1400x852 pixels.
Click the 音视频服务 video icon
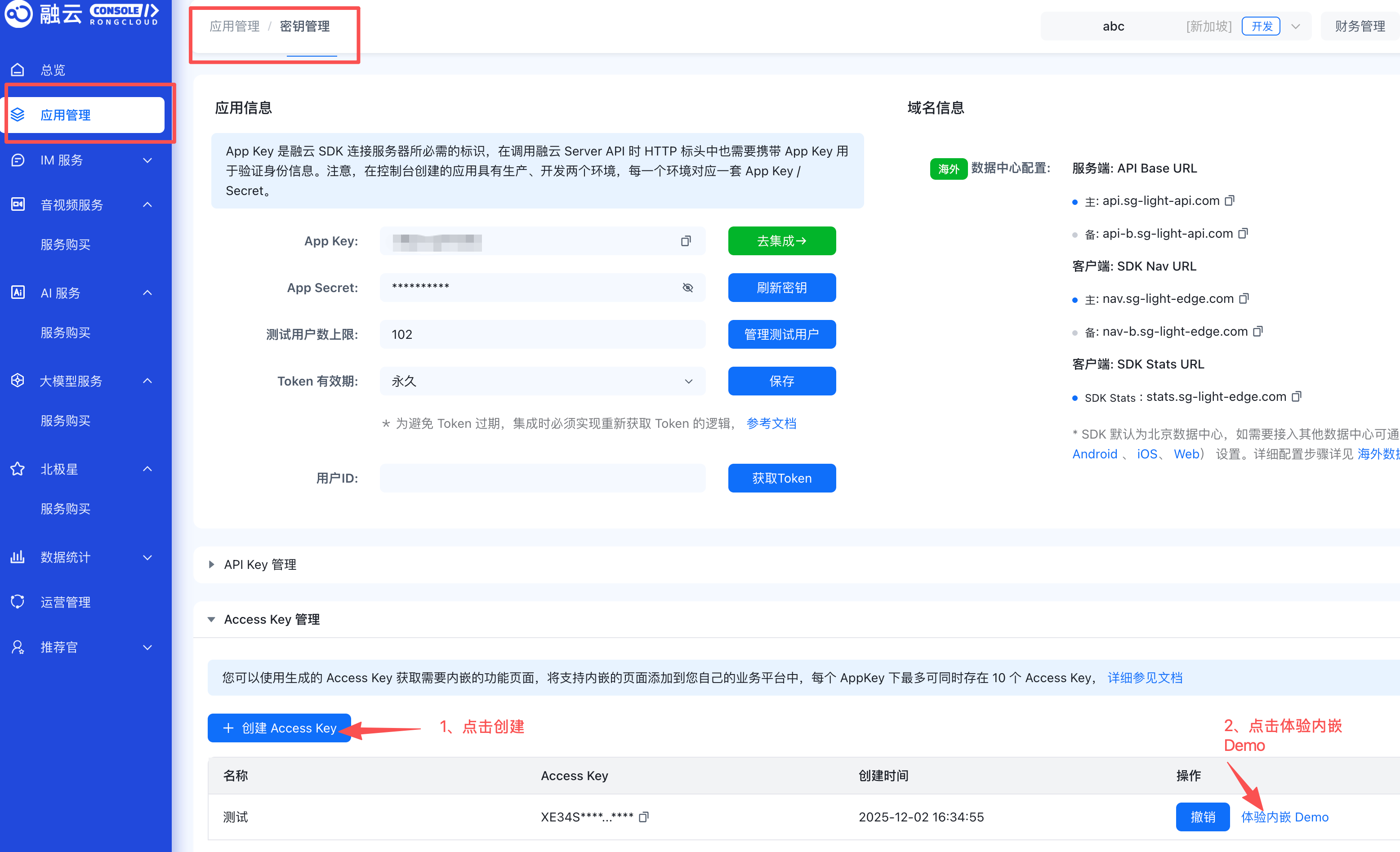[18, 204]
